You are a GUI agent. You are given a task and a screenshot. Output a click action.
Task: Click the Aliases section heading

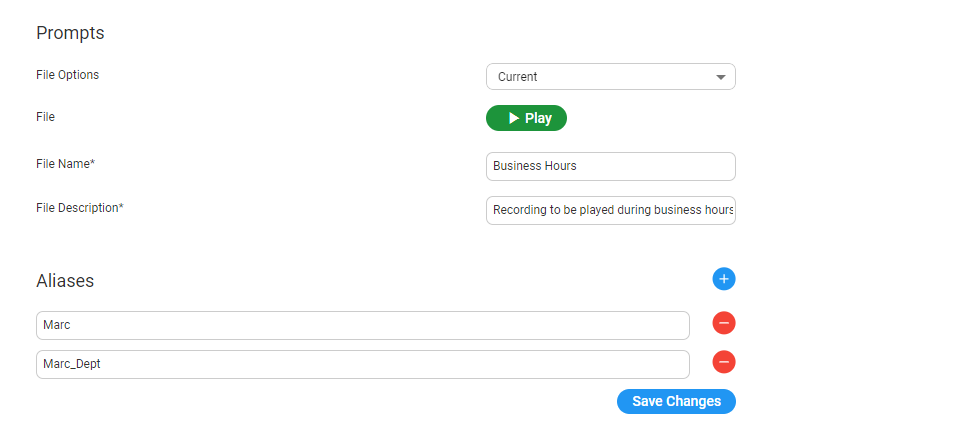(65, 281)
